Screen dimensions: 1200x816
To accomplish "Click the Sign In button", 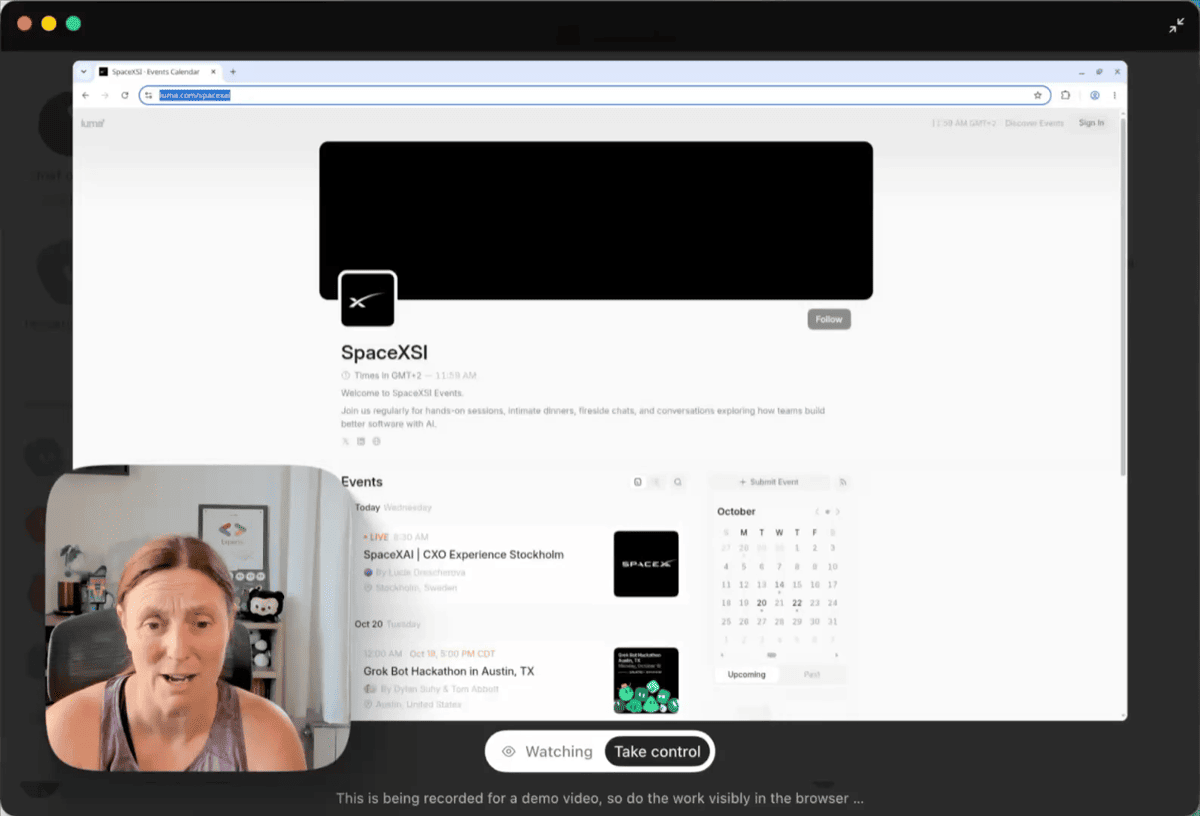I will point(1091,123).
